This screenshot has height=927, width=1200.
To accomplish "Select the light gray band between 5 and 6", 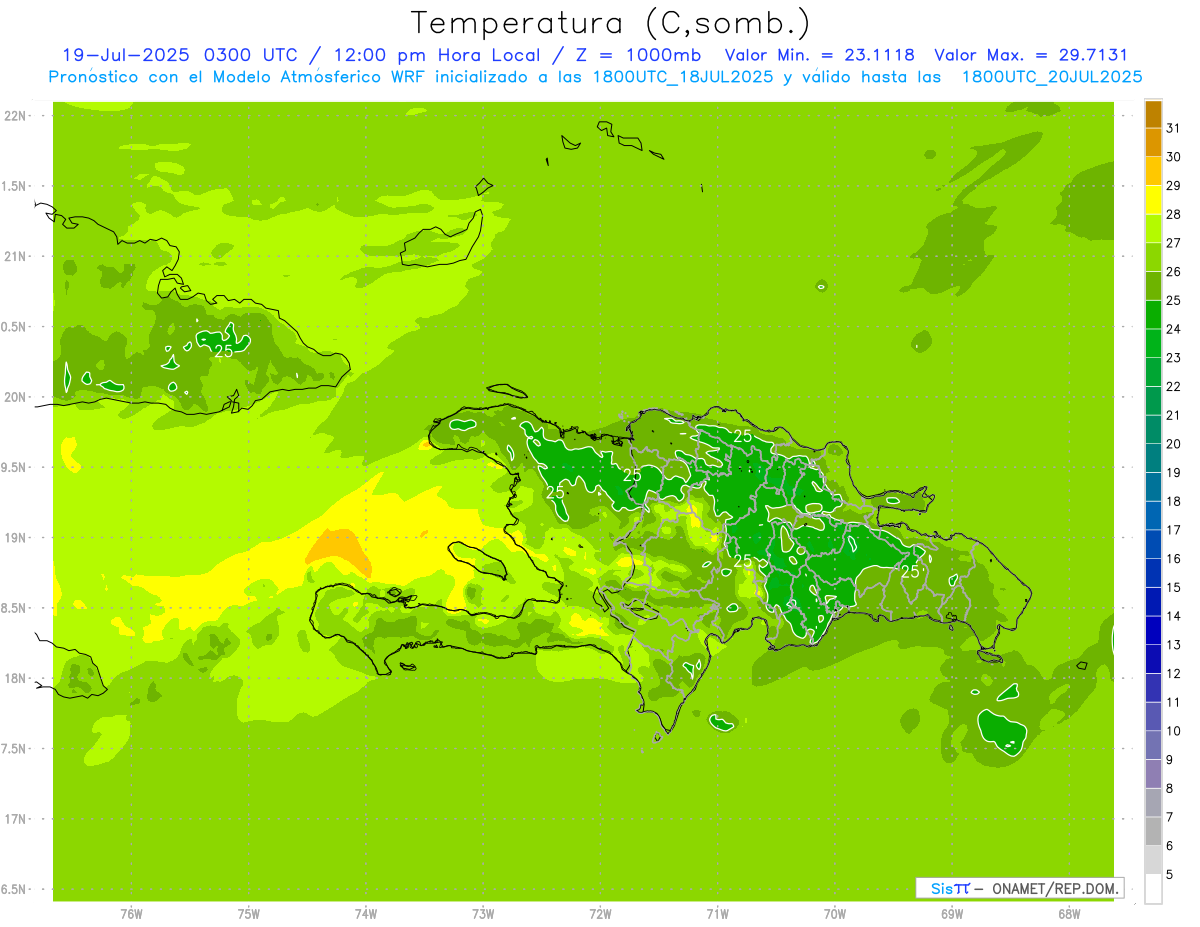I will [x=1153, y=860].
